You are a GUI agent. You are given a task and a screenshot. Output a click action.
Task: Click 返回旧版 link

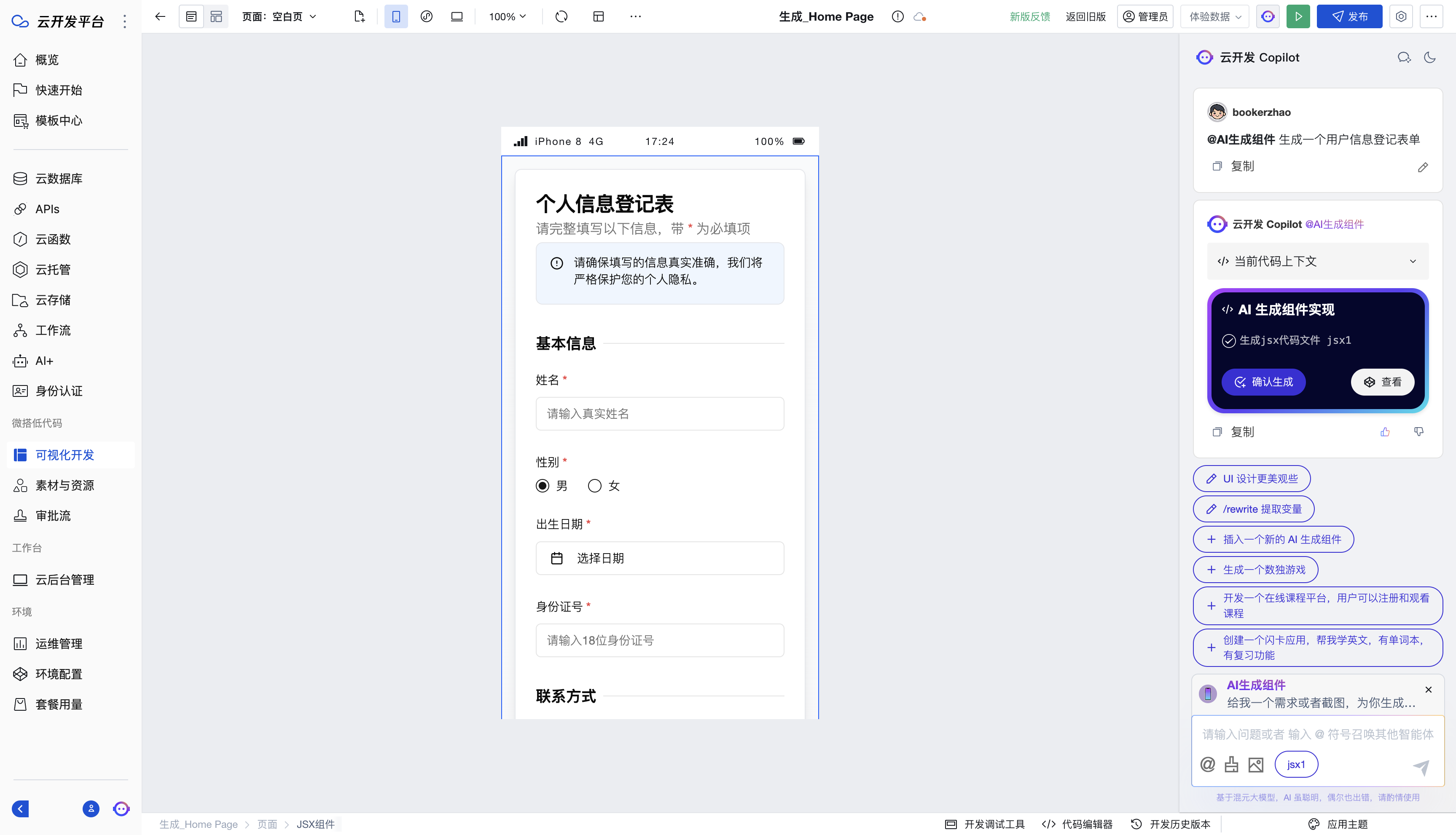(1085, 16)
